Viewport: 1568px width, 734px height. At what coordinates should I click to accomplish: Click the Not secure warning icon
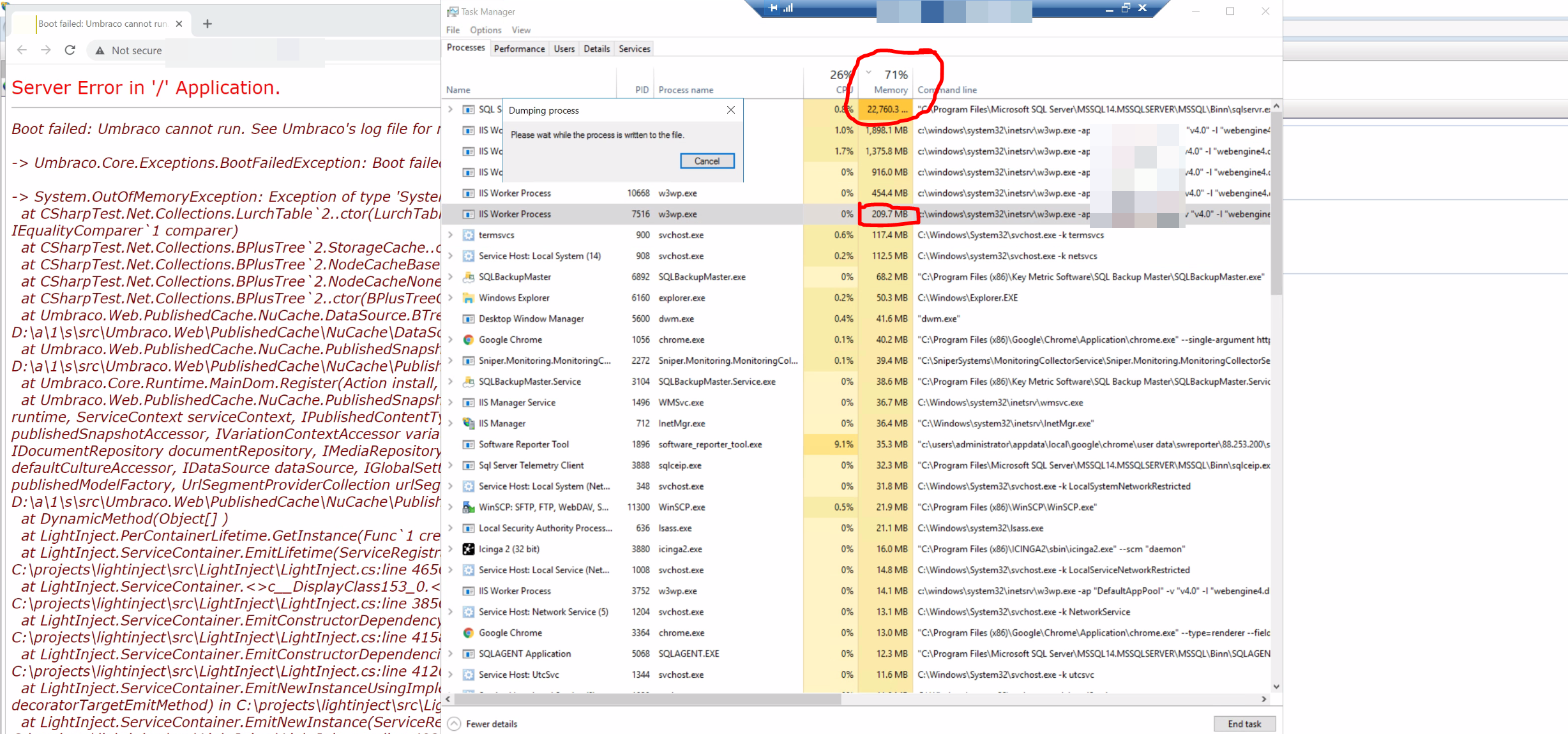99,50
